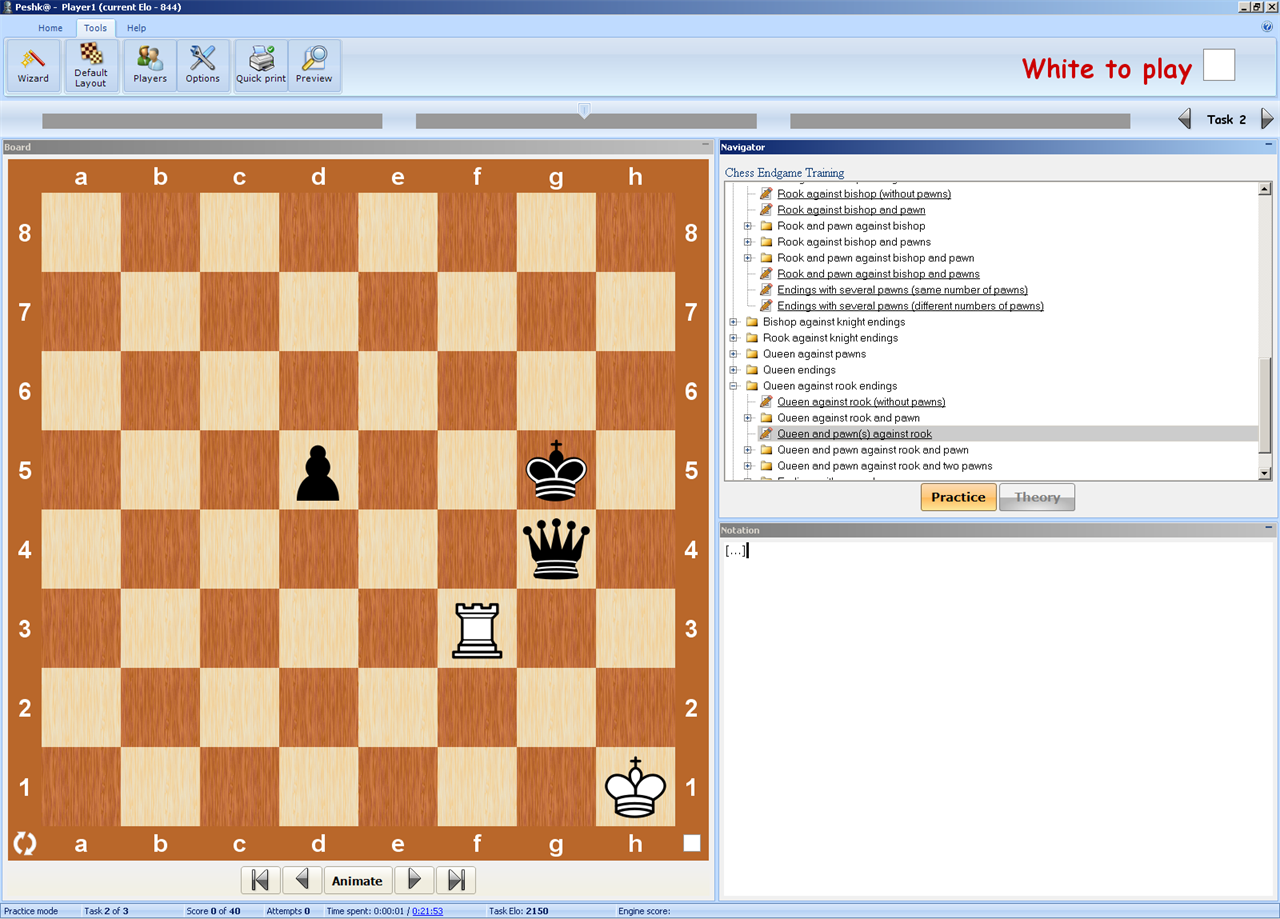This screenshot has height=919, width=1280.
Task: Collapse Queen against rook endings
Action: pos(733,386)
